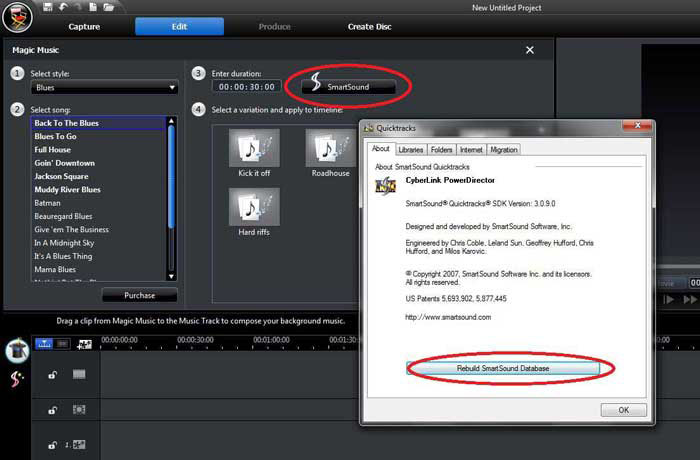This screenshot has height=460, width=700.
Task: Click the Undo arrow icon
Action: click(63, 6)
